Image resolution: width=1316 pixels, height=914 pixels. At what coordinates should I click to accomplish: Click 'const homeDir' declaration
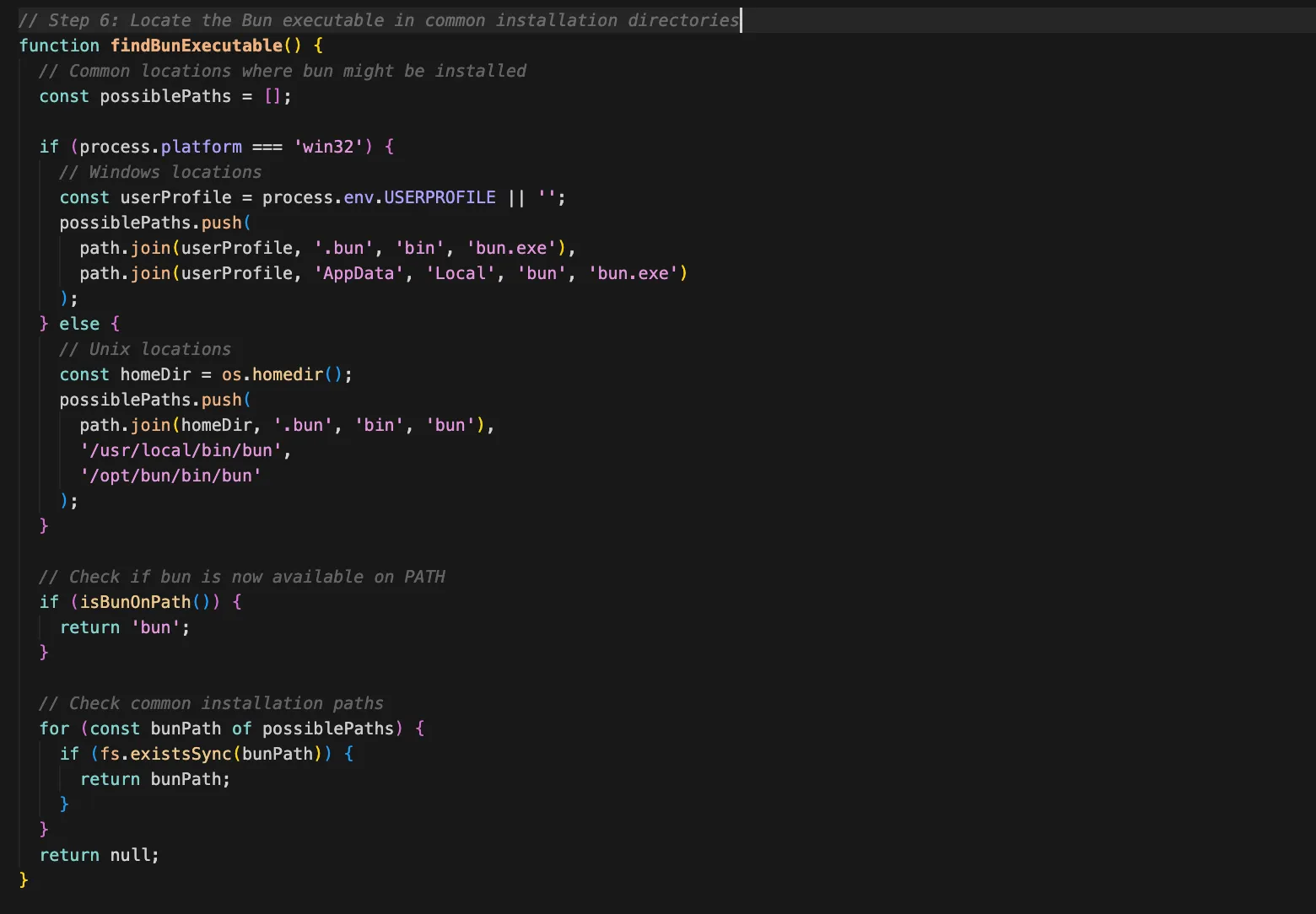click(125, 374)
